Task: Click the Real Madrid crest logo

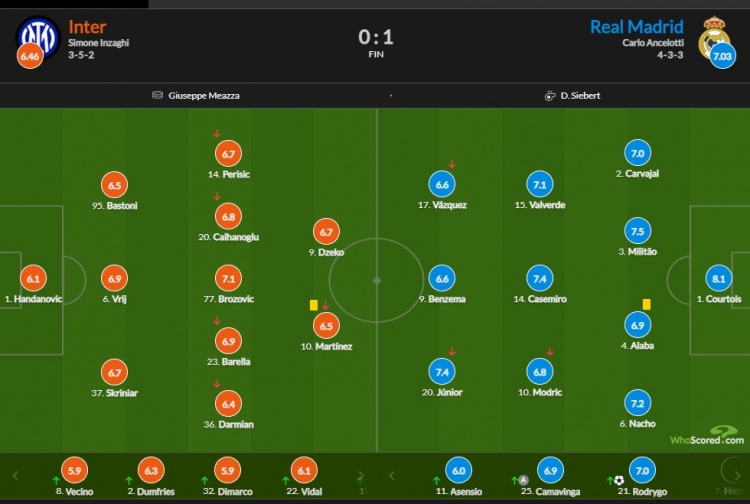Action: [714, 38]
